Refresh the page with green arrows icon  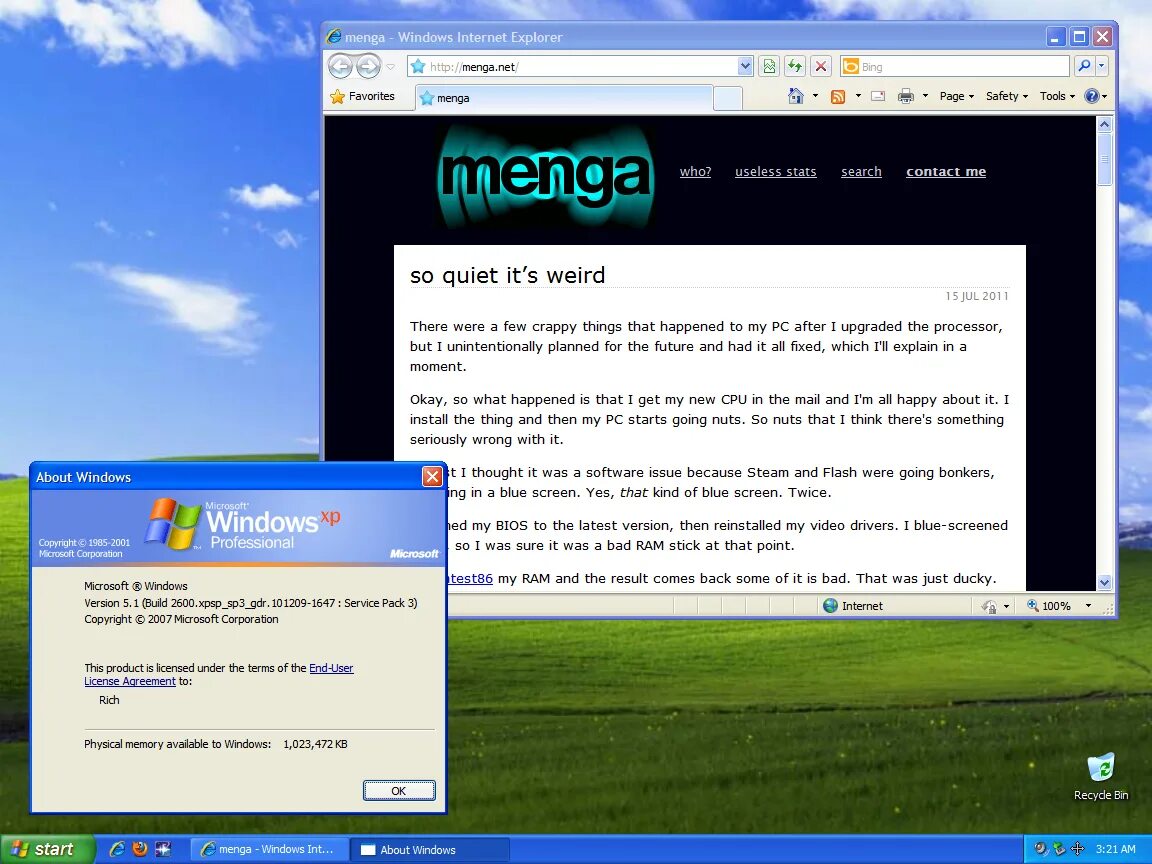click(795, 67)
